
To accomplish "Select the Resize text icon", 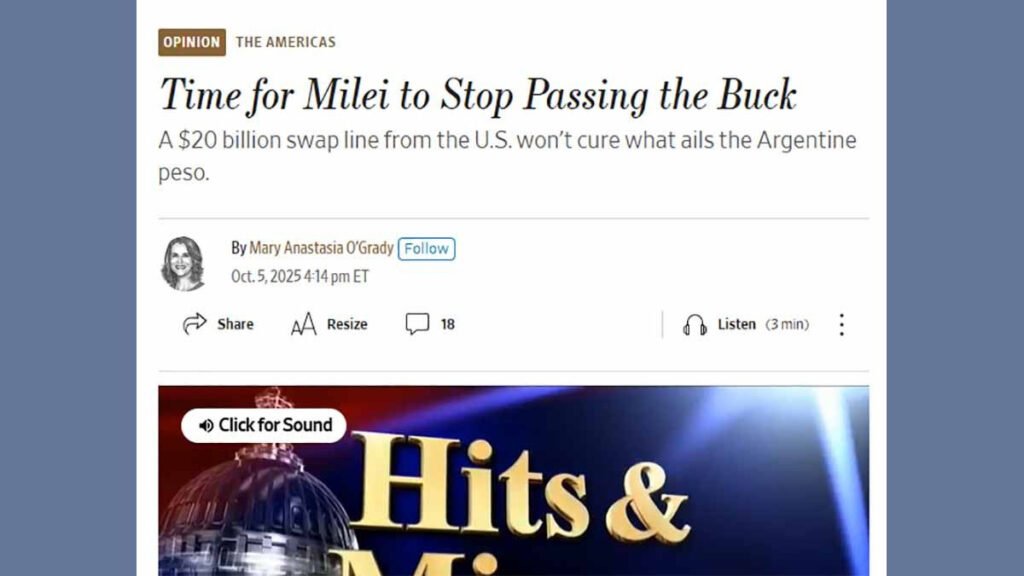I will point(304,324).
